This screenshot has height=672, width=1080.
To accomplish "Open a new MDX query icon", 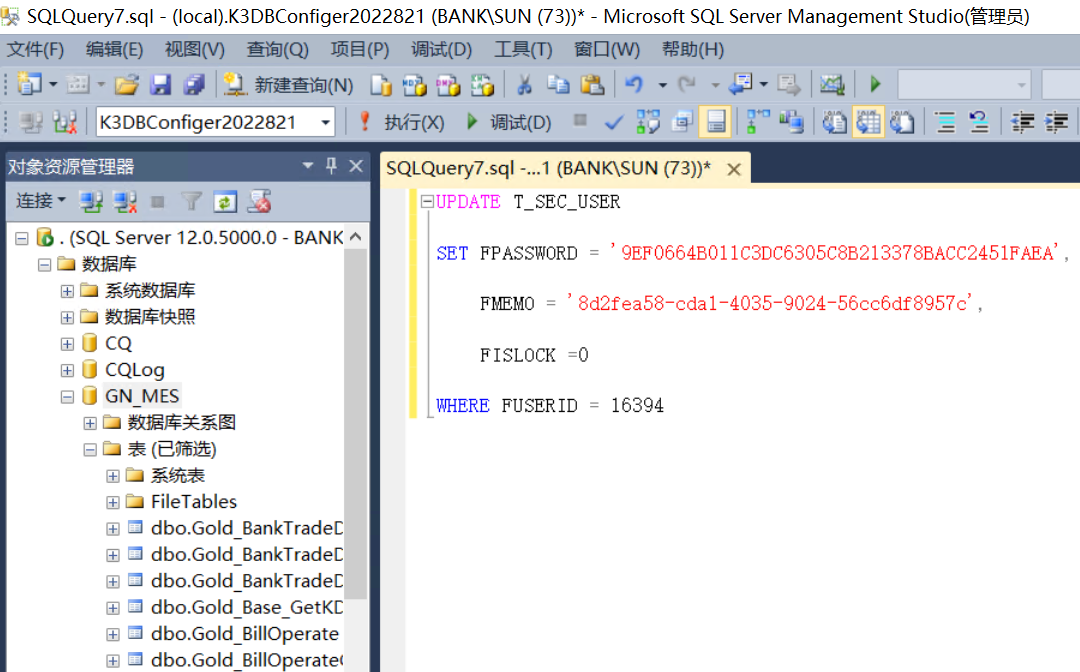I will 415,85.
